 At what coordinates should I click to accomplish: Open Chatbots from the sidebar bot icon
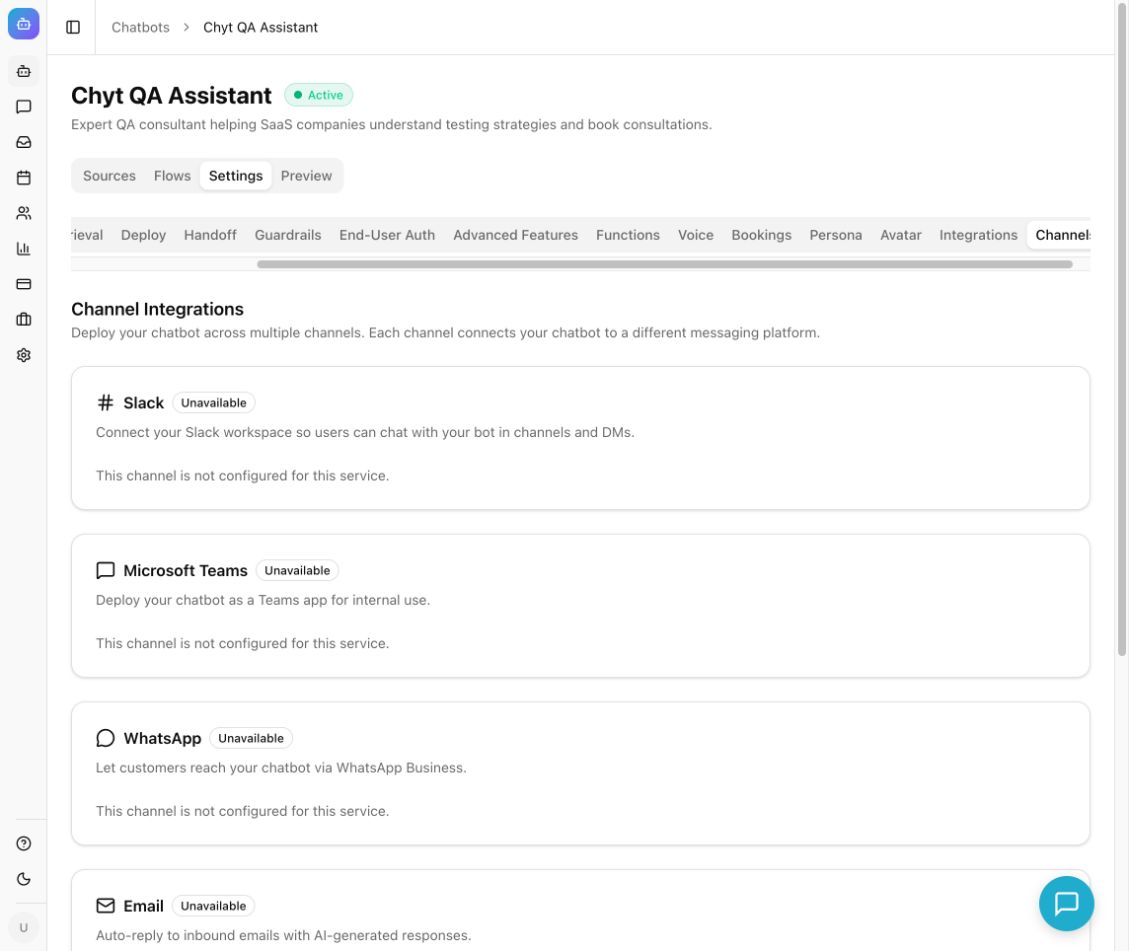point(24,71)
